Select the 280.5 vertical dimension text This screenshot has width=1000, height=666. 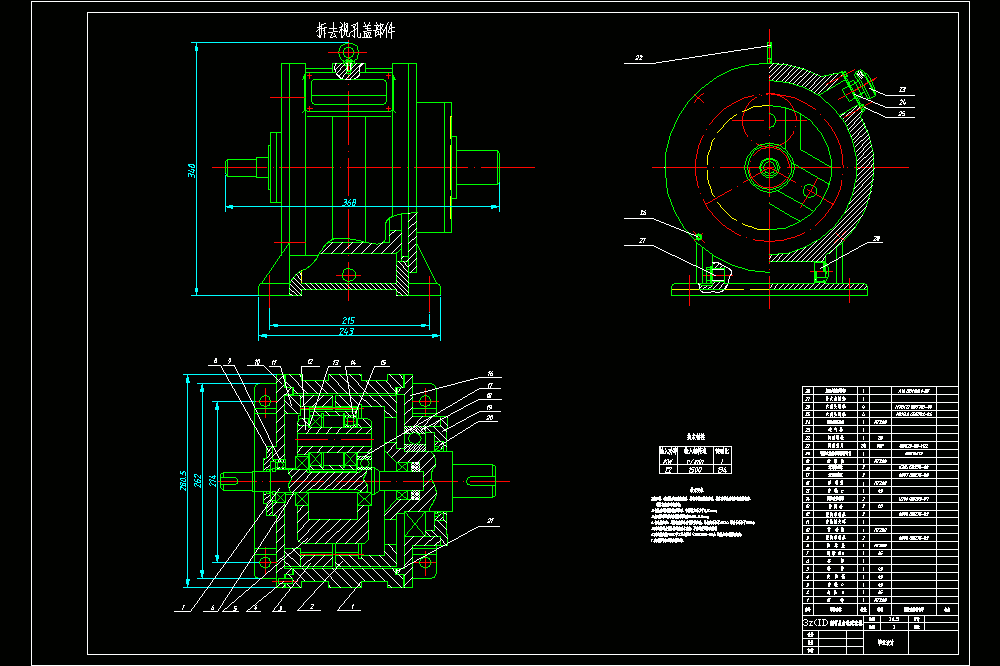184,480
